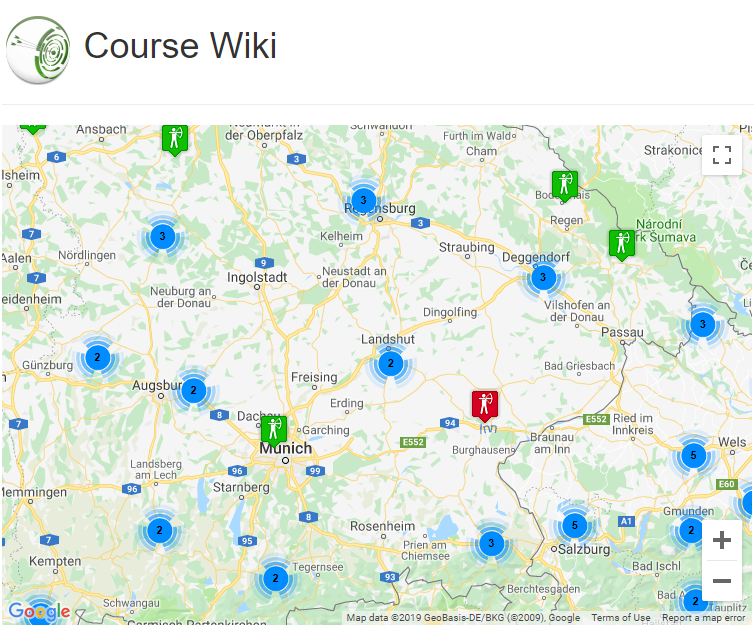Click the red archer marker near Inn
The height and width of the screenshot is (626, 754).
(485, 405)
